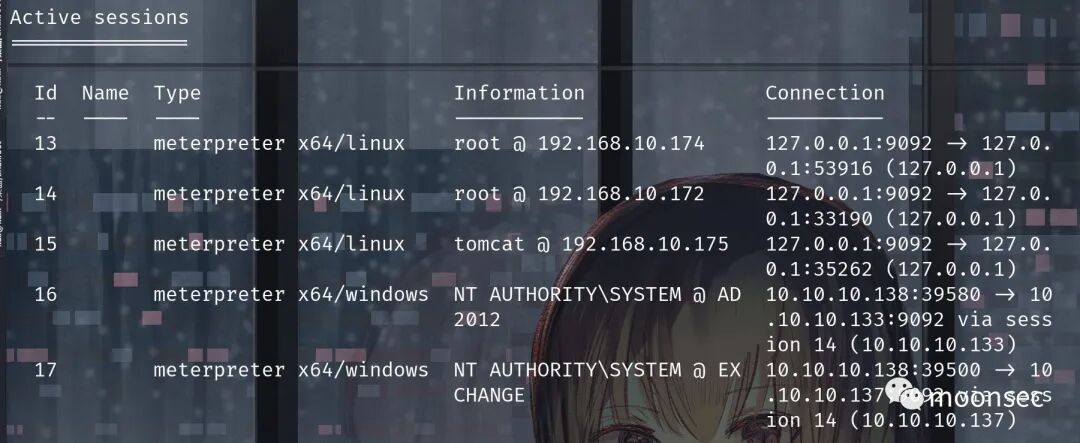Select the Id column header

[46, 93]
